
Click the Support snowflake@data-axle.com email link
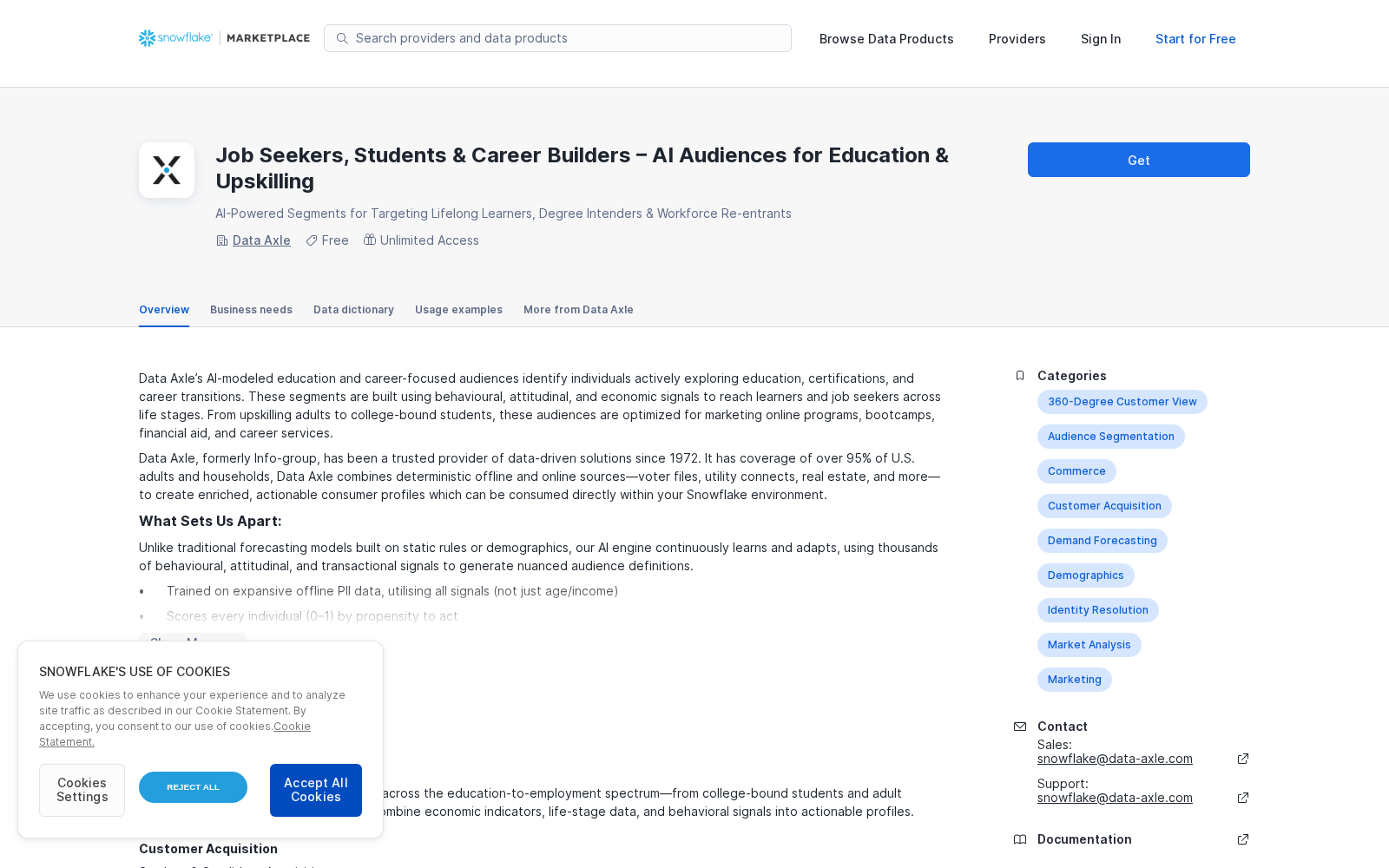1115,798
